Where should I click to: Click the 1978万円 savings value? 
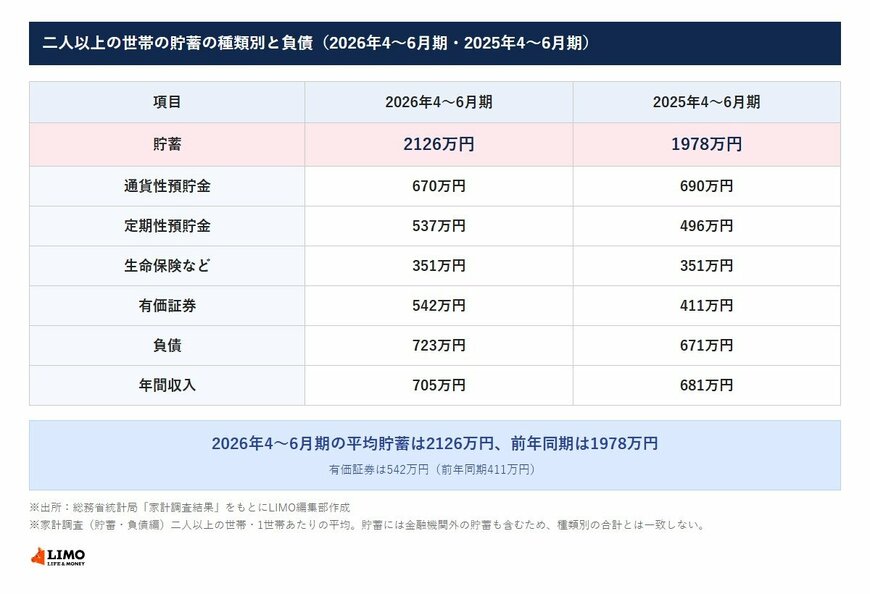[706, 144]
